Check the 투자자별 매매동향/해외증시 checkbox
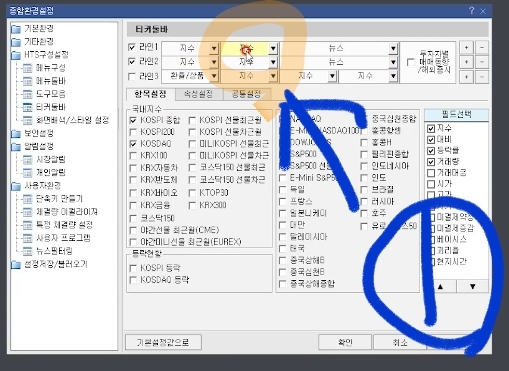Viewport: 509px width, 371px height. [411, 62]
